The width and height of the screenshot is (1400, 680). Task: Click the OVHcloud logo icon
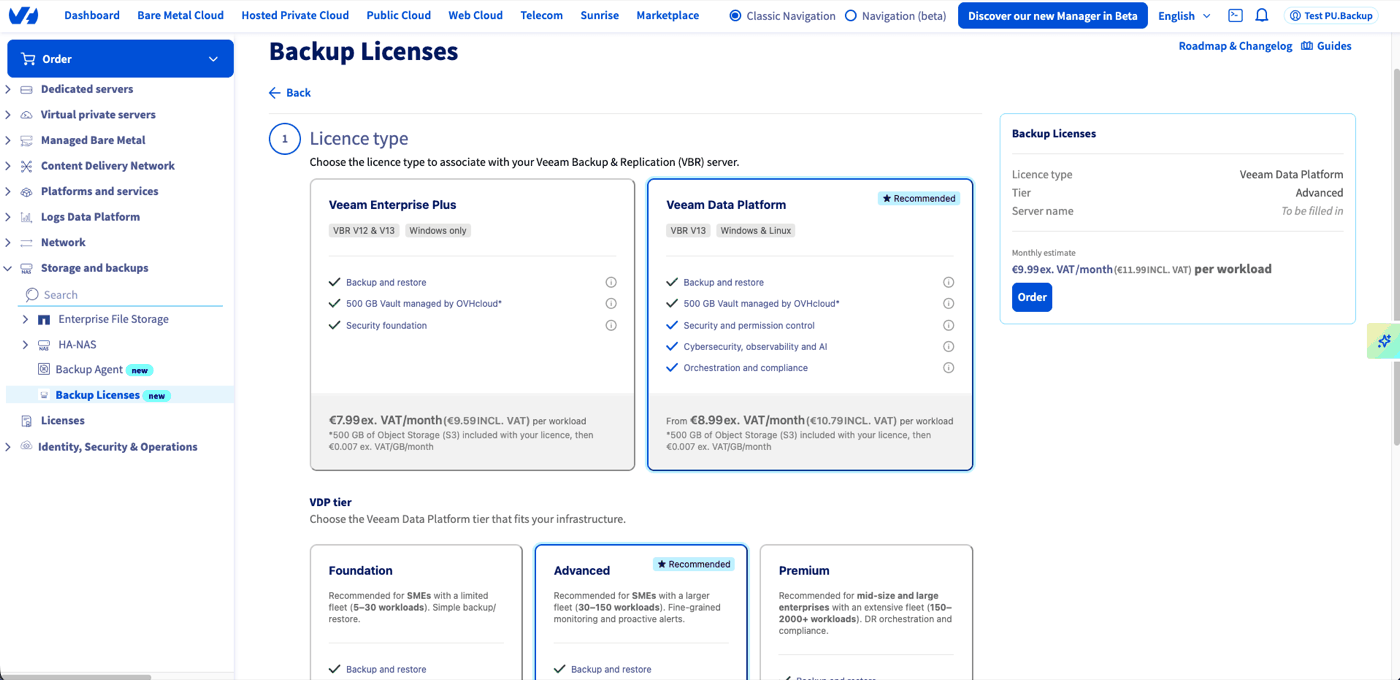click(23, 16)
